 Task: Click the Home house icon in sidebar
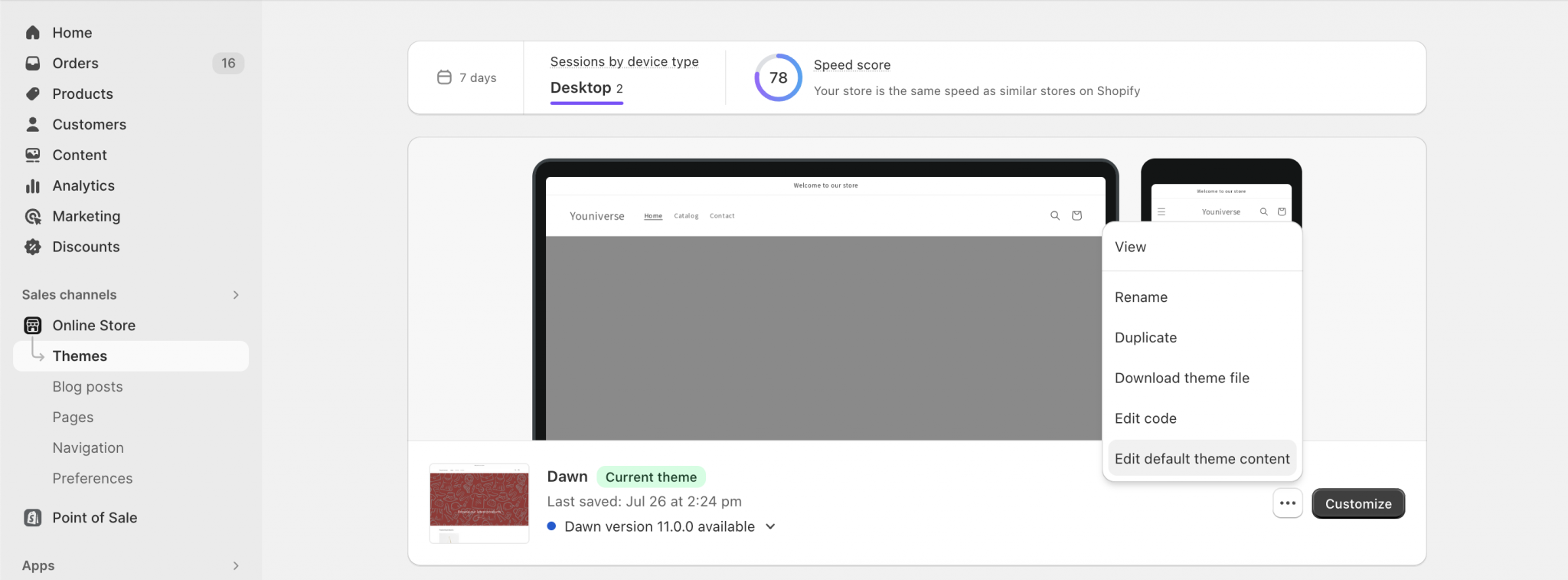32,32
